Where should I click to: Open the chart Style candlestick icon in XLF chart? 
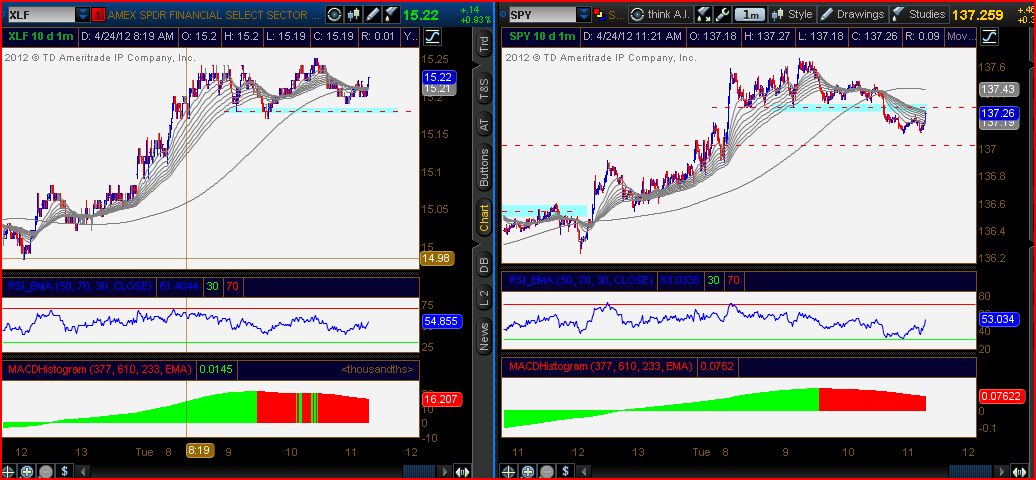pos(353,14)
